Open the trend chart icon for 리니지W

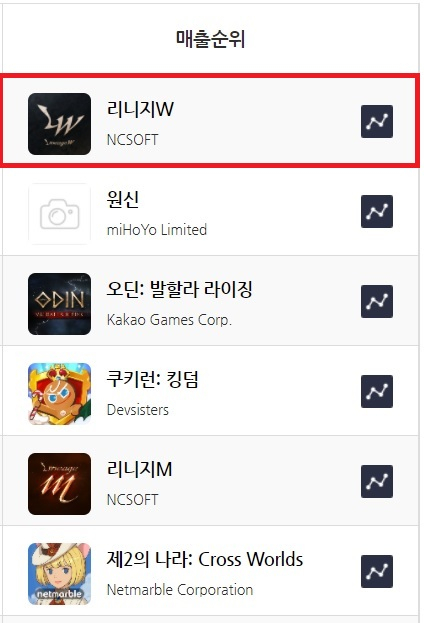pyautogui.click(x=377, y=122)
